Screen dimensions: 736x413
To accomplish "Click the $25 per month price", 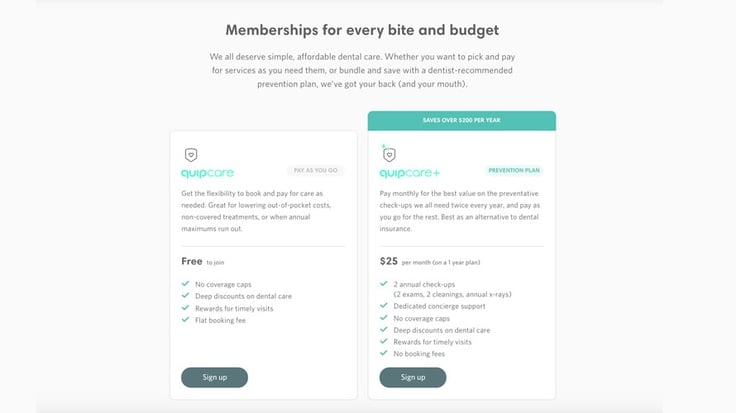I will tap(429, 261).
